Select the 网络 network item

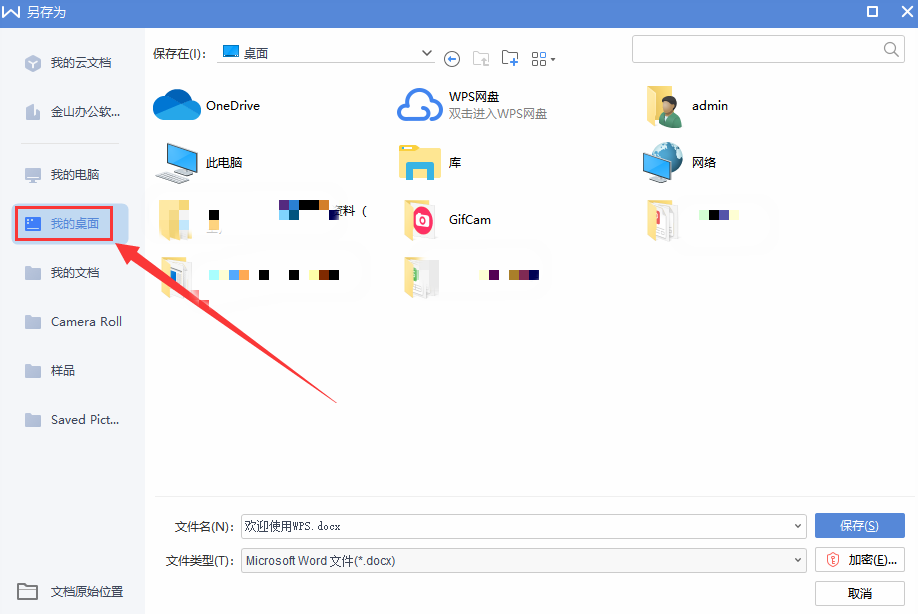pos(680,162)
